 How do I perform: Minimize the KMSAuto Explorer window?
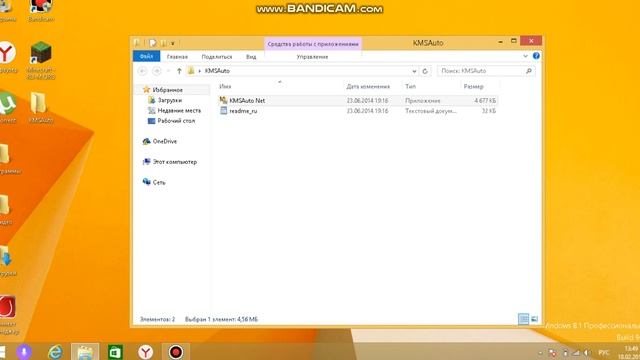[500, 42]
